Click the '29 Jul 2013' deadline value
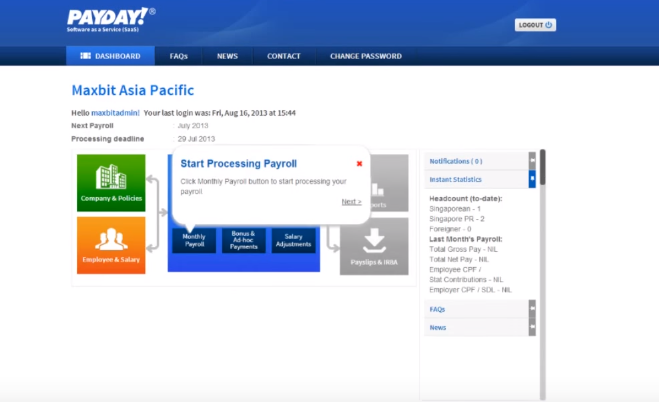Viewport: 659px width, 402px height. pyautogui.click(x=196, y=139)
